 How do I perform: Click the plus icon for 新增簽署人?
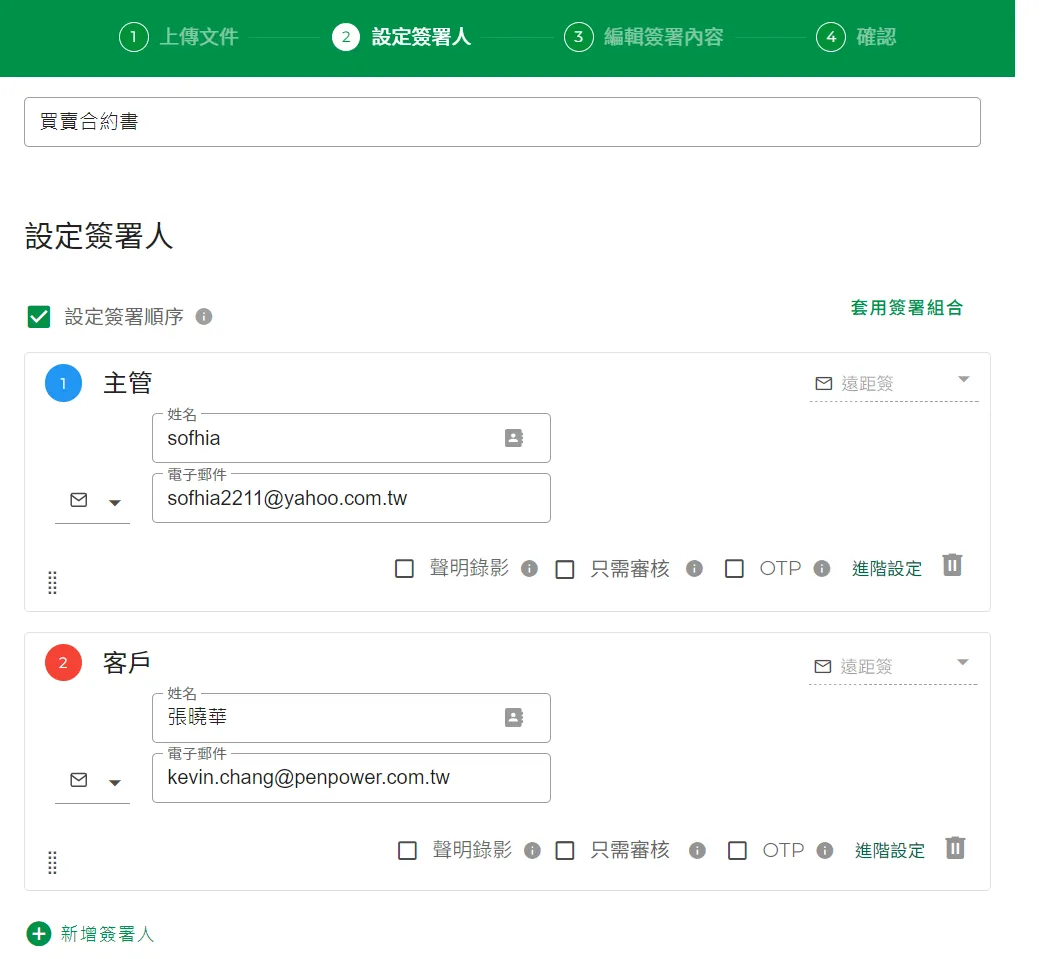point(38,934)
